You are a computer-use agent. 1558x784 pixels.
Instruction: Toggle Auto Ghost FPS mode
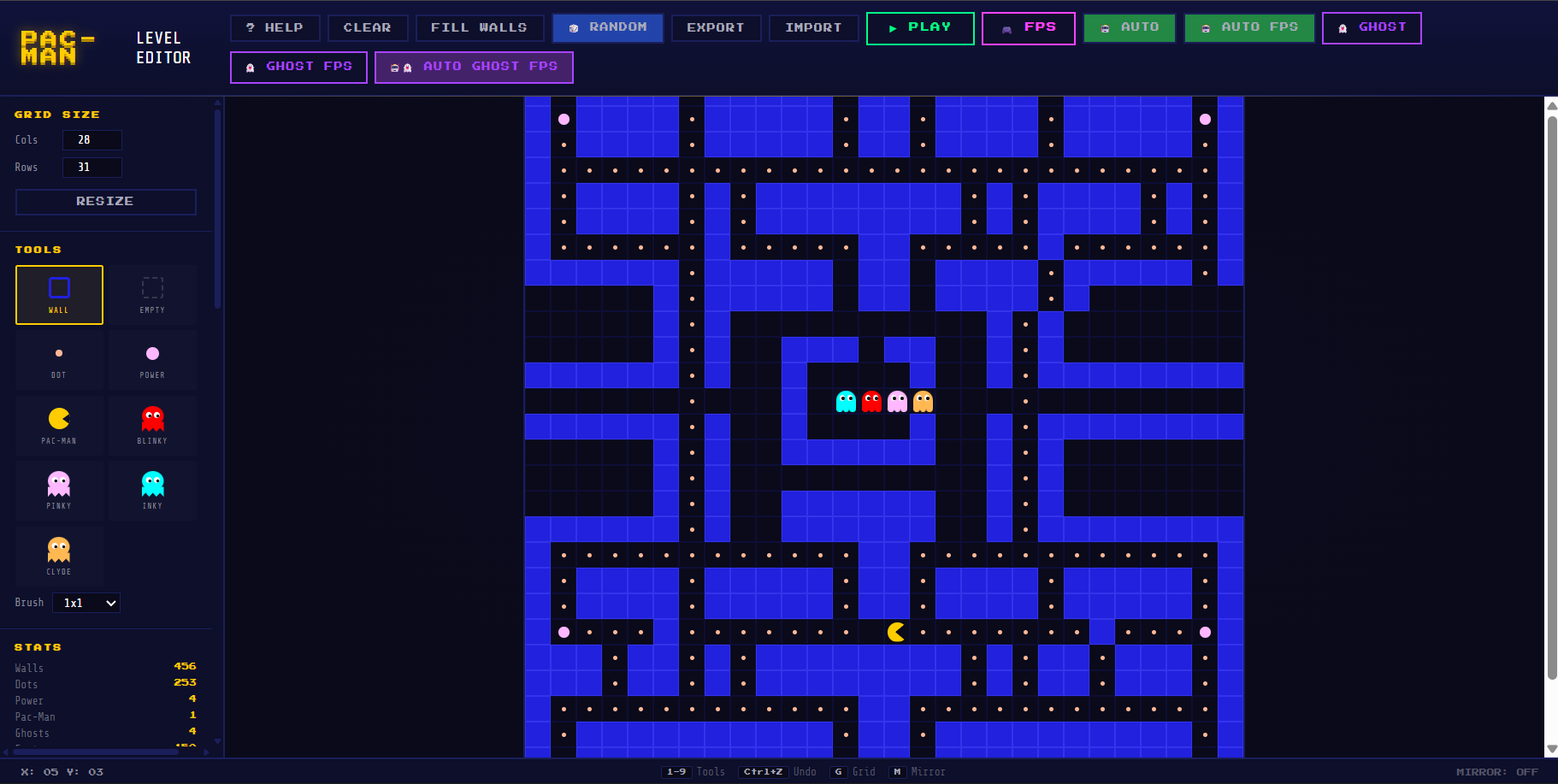click(x=474, y=67)
